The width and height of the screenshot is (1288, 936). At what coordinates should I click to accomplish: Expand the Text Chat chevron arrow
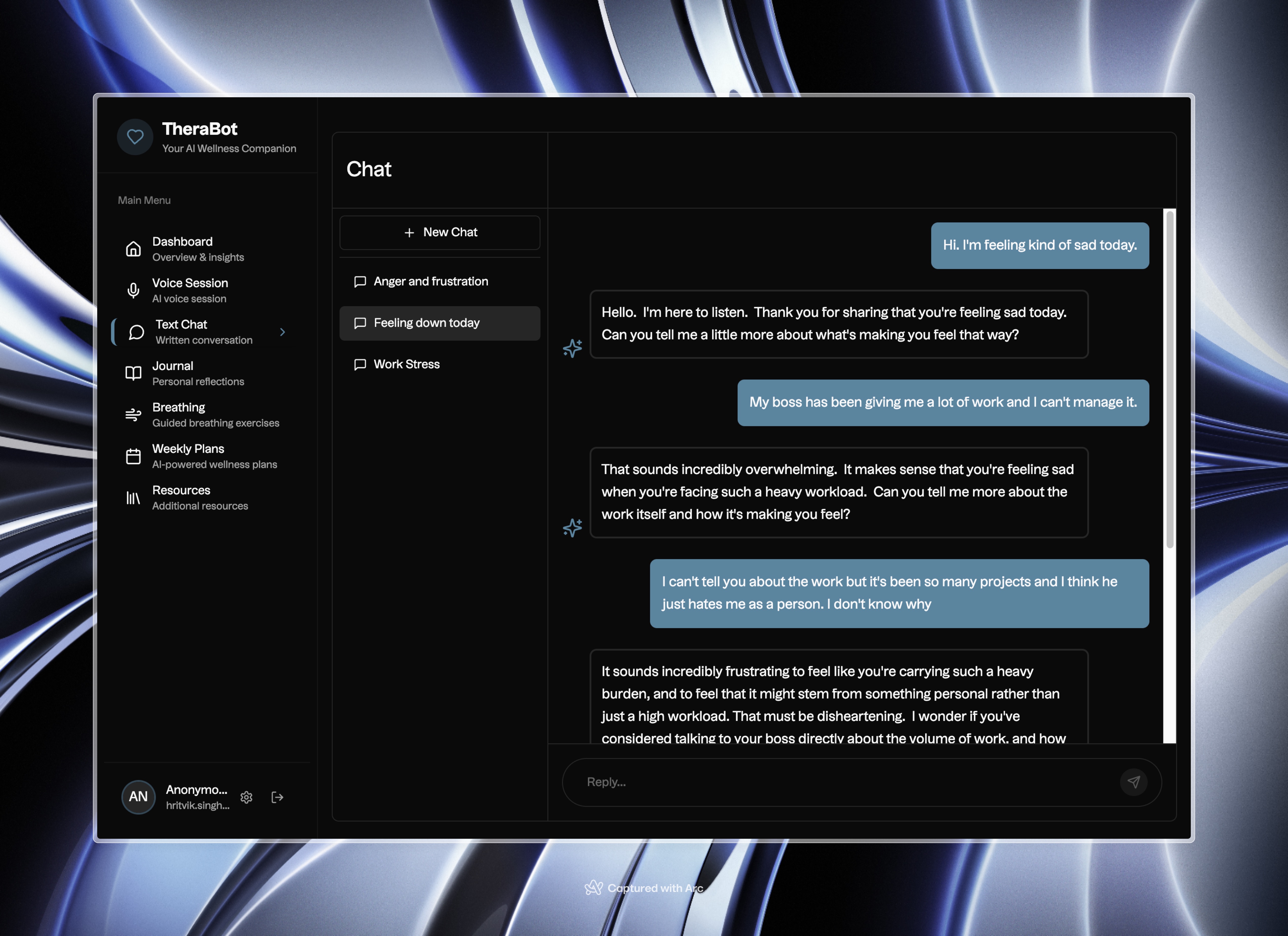point(282,332)
